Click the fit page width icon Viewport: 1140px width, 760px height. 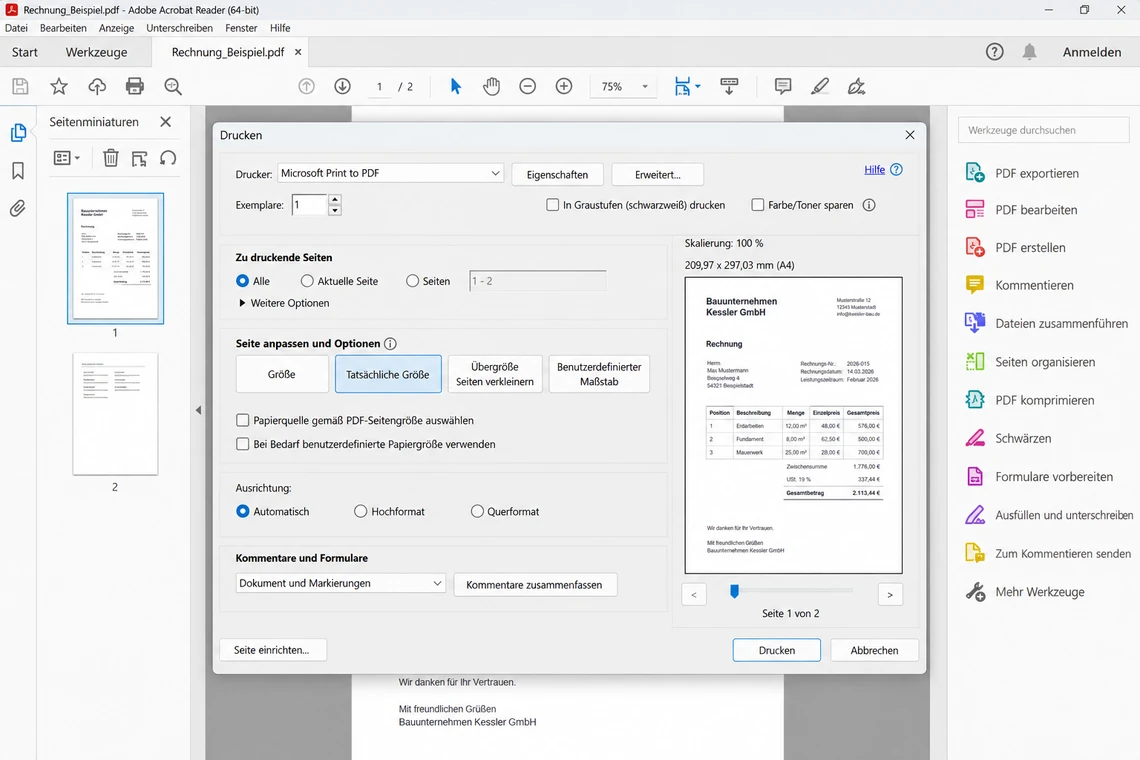click(x=683, y=87)
